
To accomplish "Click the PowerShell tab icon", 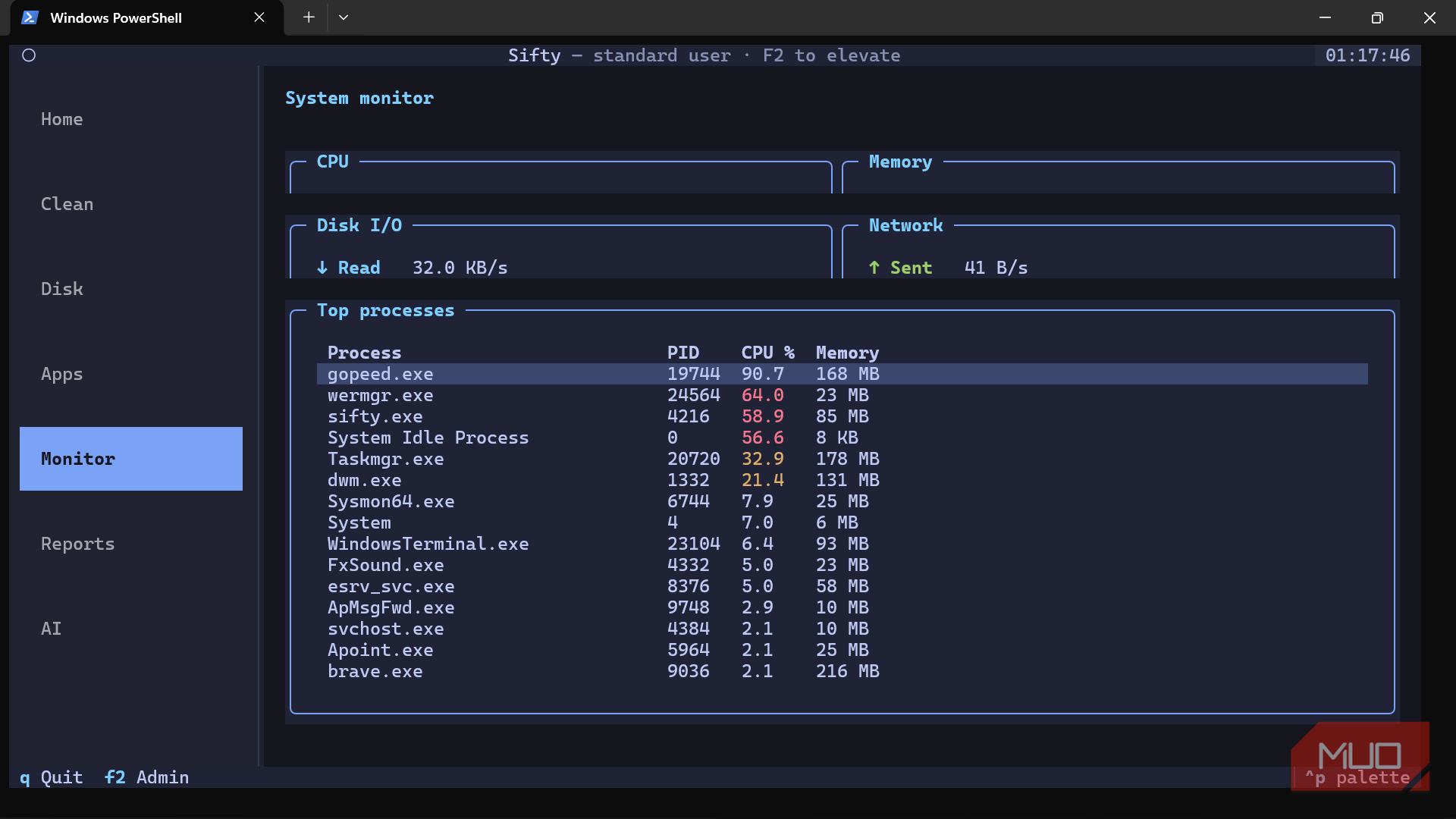I will 30,17.
